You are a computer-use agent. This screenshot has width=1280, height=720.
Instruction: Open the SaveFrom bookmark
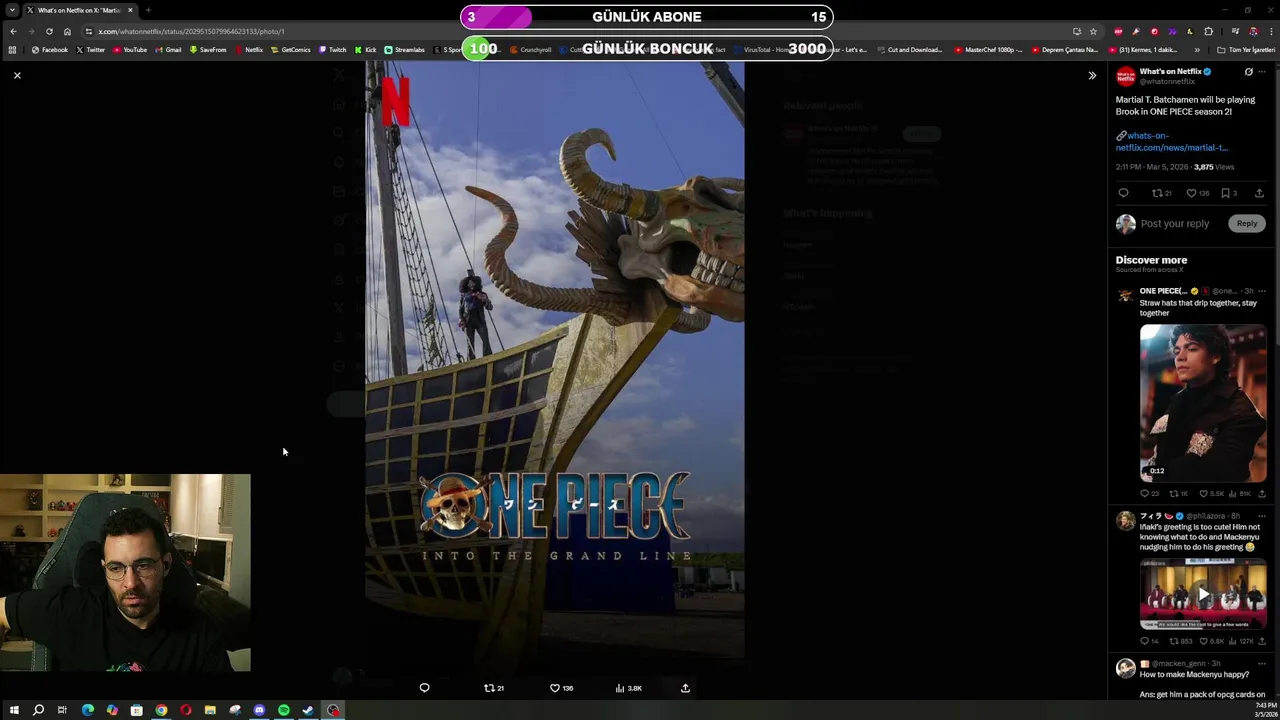click(x=208, y=50)
